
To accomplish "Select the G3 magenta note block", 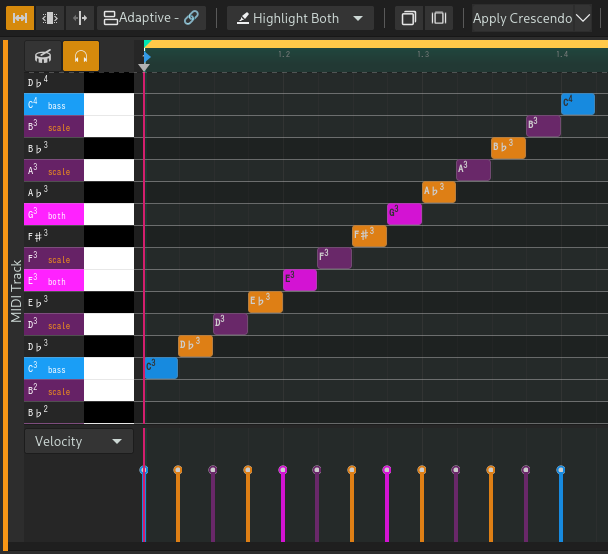I will point(404,214).
